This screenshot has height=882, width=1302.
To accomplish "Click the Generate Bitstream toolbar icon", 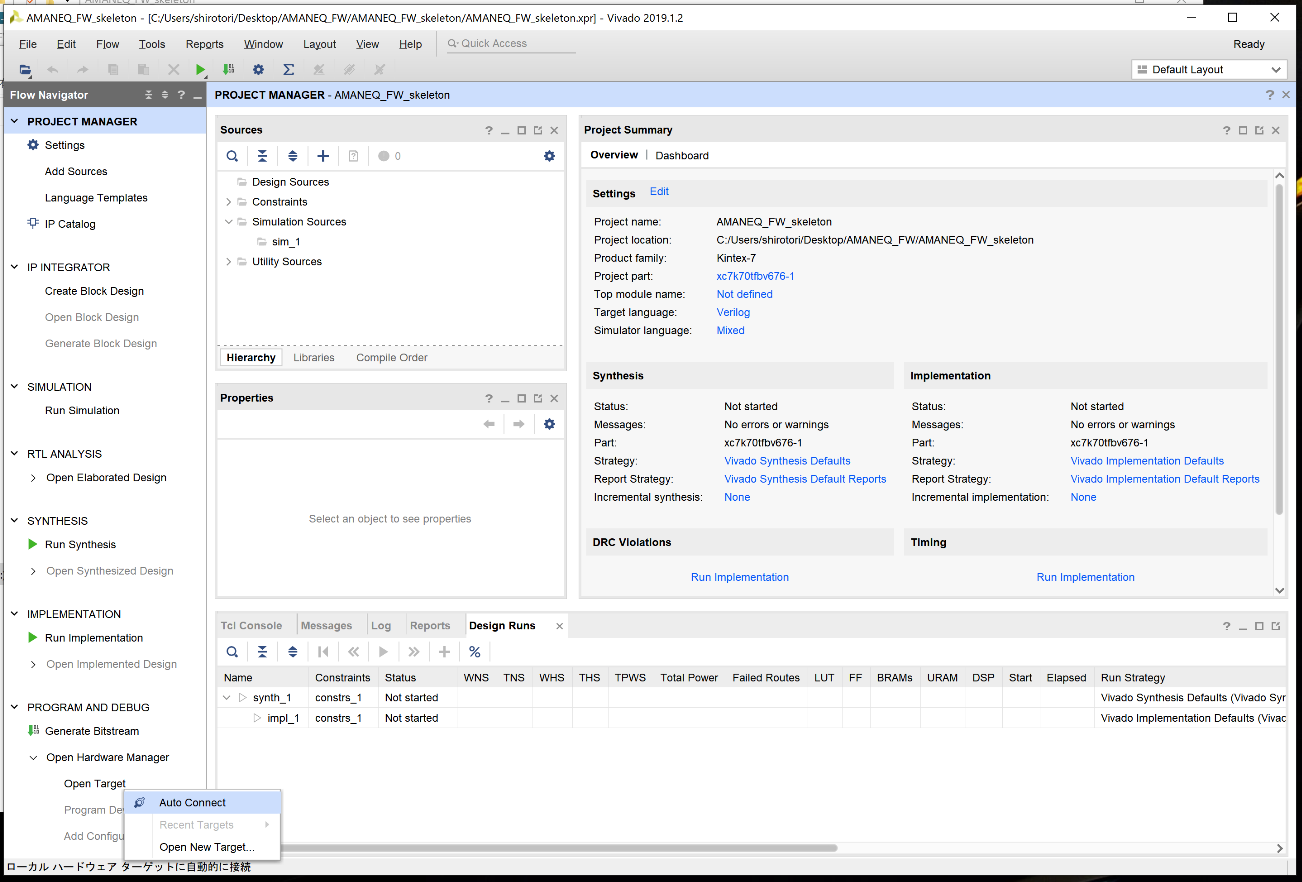I will (229, 70).
